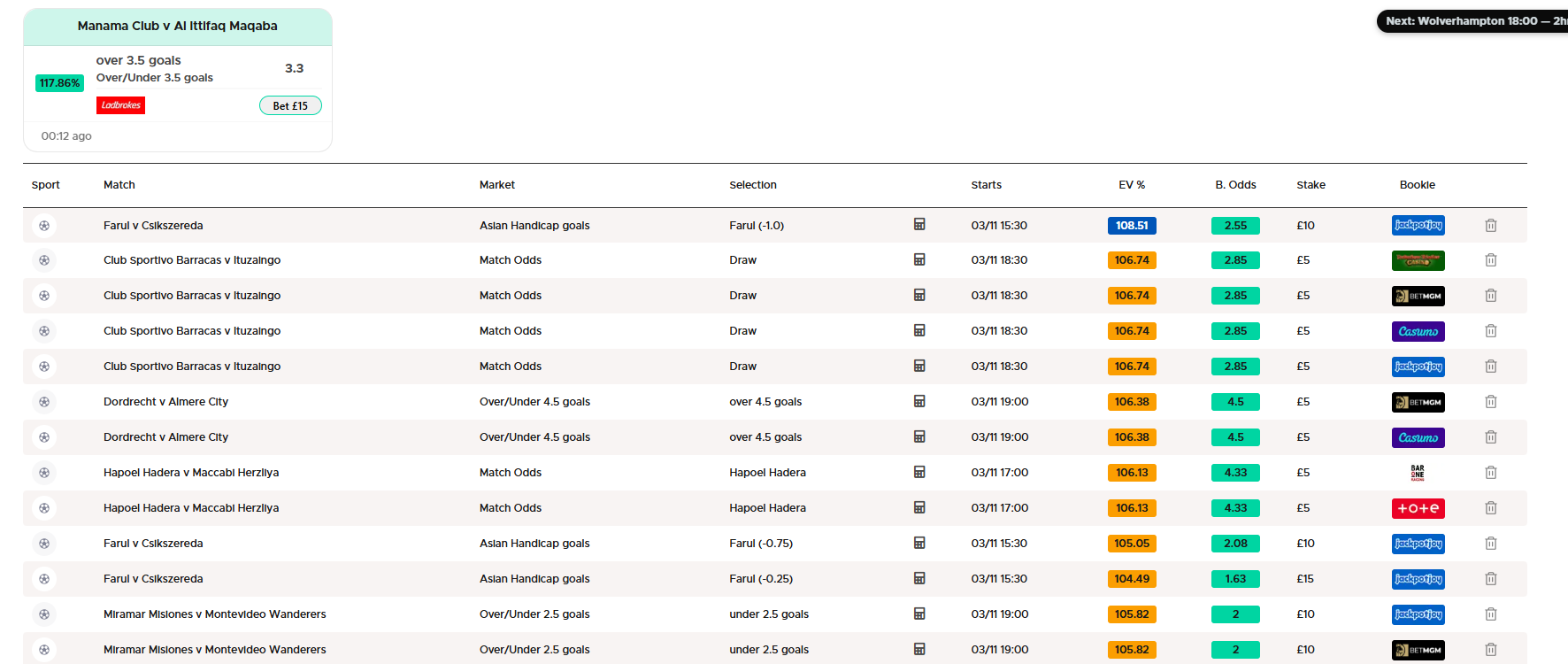Screen dimensions: 1568x664
Task: Click the 108.51 EV percentage badge
Action: 1131,225
